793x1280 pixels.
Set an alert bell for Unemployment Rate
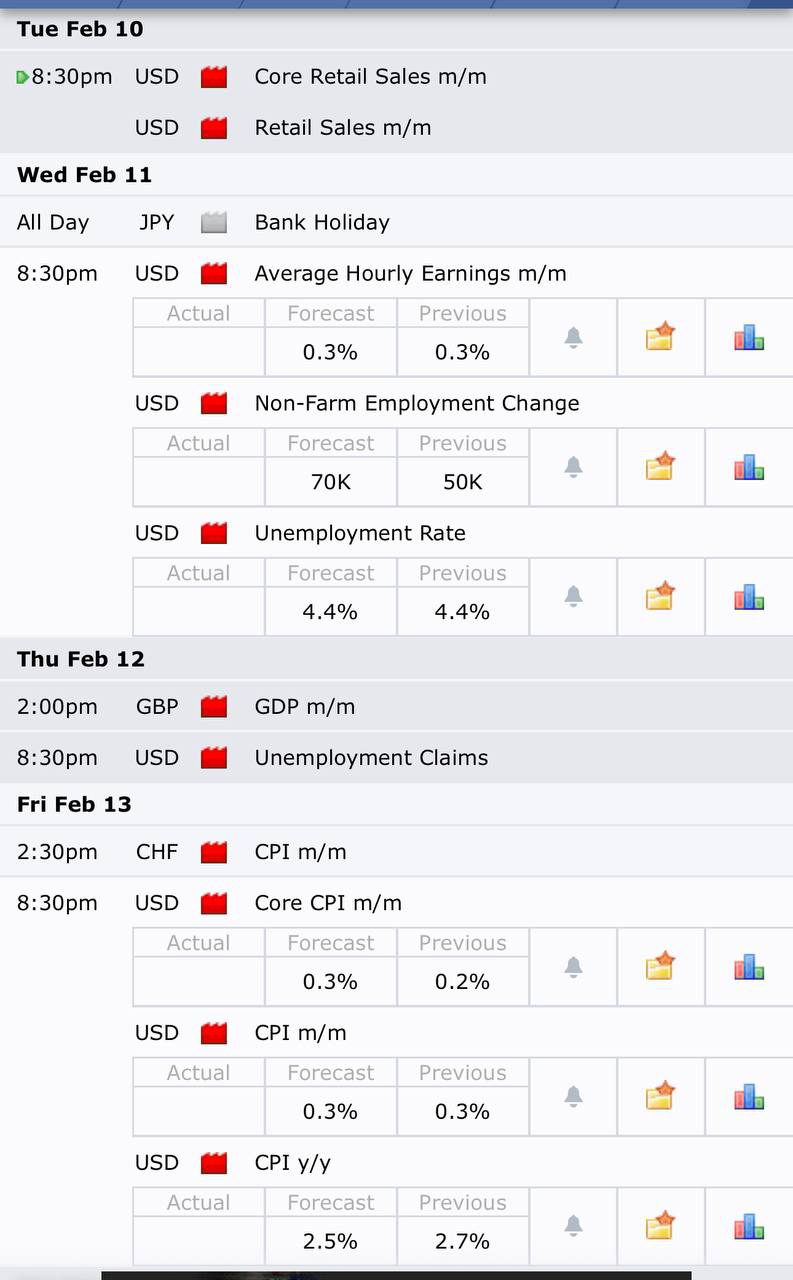(573, 597)
